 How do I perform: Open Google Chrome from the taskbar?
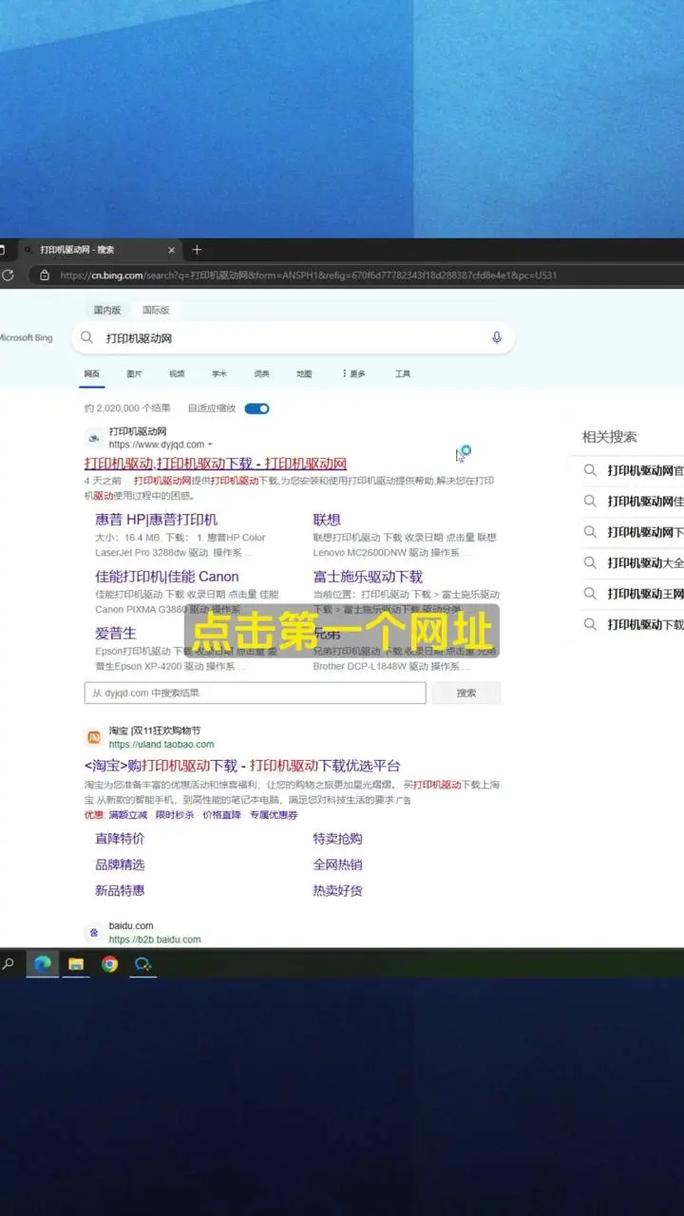[109, 964]
